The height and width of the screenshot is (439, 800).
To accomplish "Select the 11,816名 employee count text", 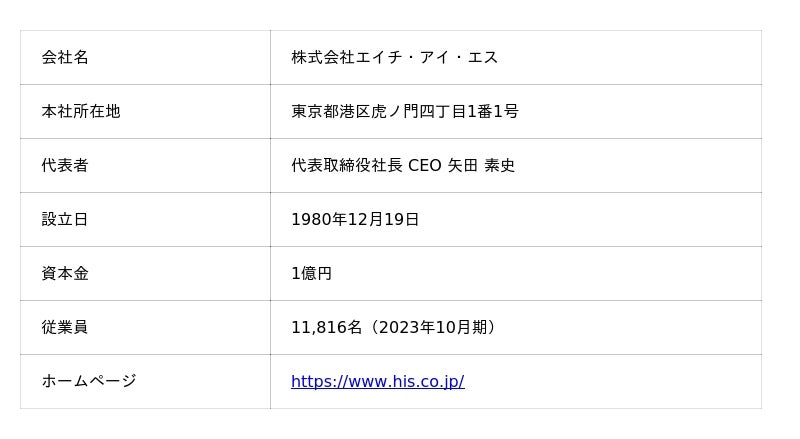I will (327, 327).
